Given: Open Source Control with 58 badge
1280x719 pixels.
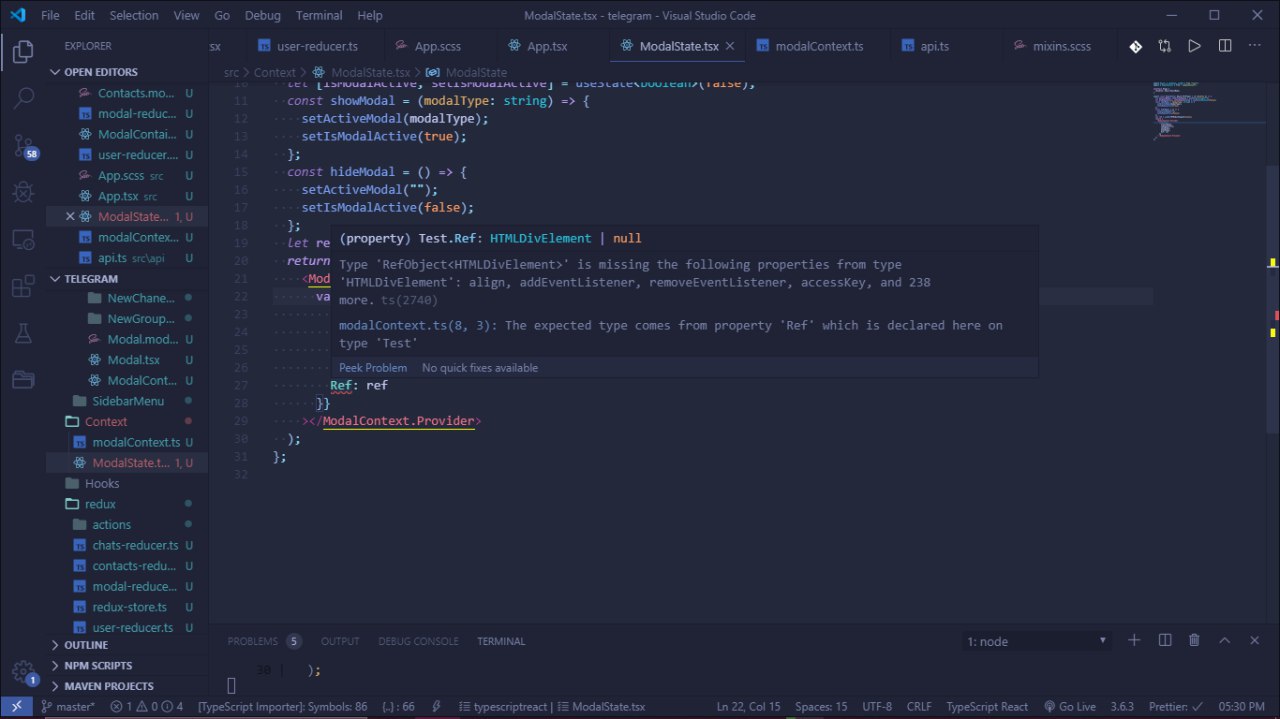Looking at the screenshot, I should [23, 147].
